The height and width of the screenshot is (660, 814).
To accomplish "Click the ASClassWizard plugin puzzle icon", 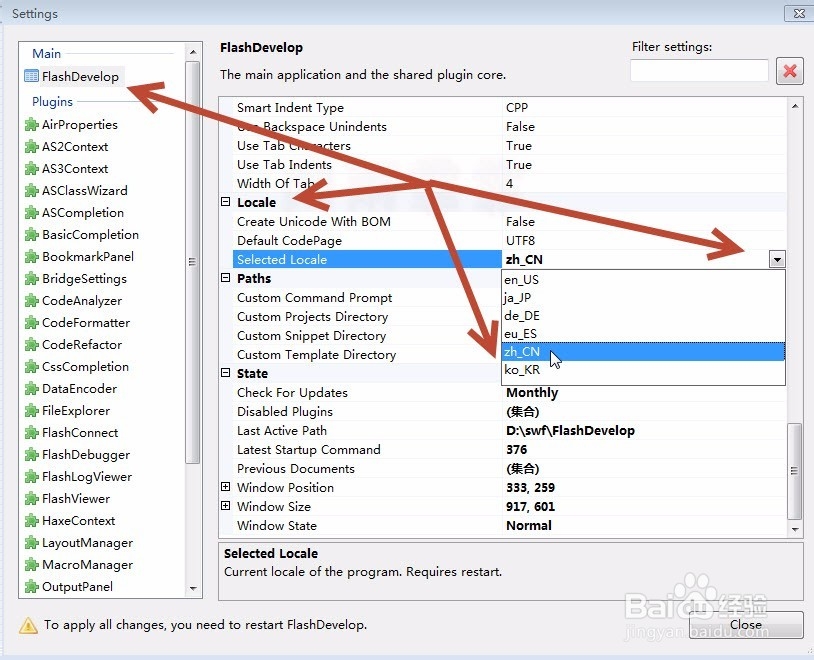I will pos(32,191).
